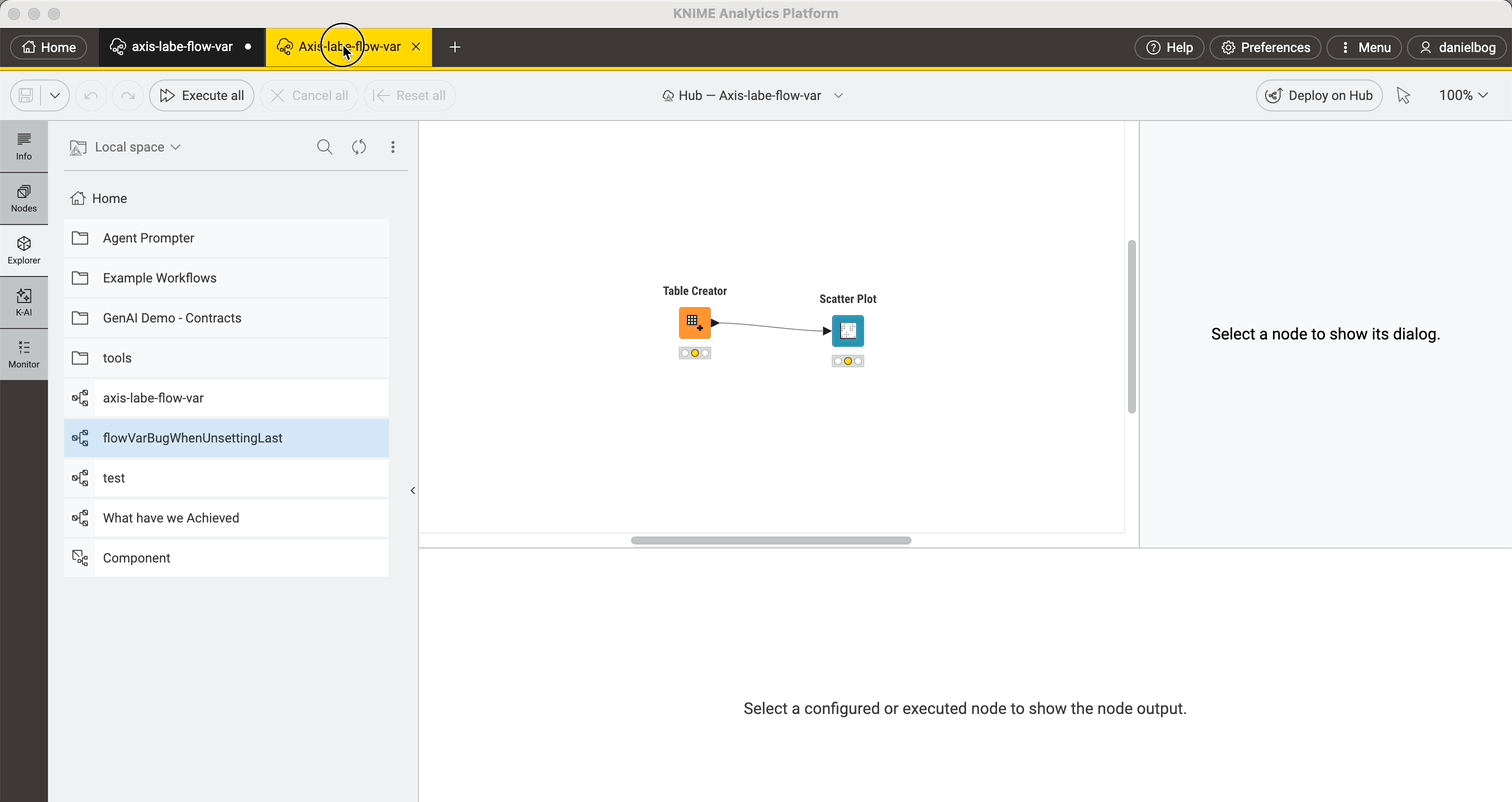Image resolution: width=1512 pixels, height=802 pixels.
Task: Select the Table Creator node
Action: point(695,323)
